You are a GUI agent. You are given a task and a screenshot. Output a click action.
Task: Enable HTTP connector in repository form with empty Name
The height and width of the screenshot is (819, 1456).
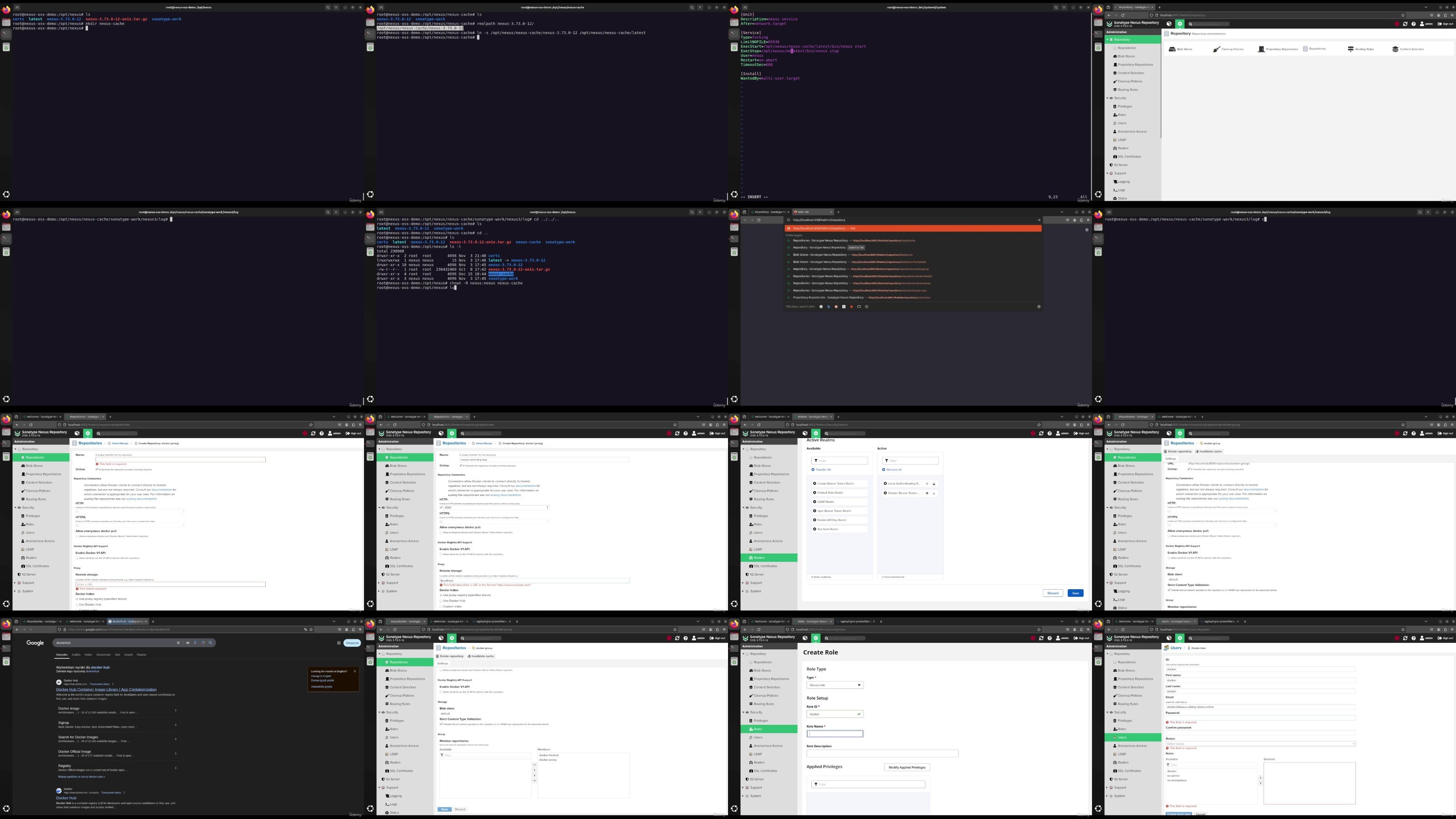click(x=77, y=511)
